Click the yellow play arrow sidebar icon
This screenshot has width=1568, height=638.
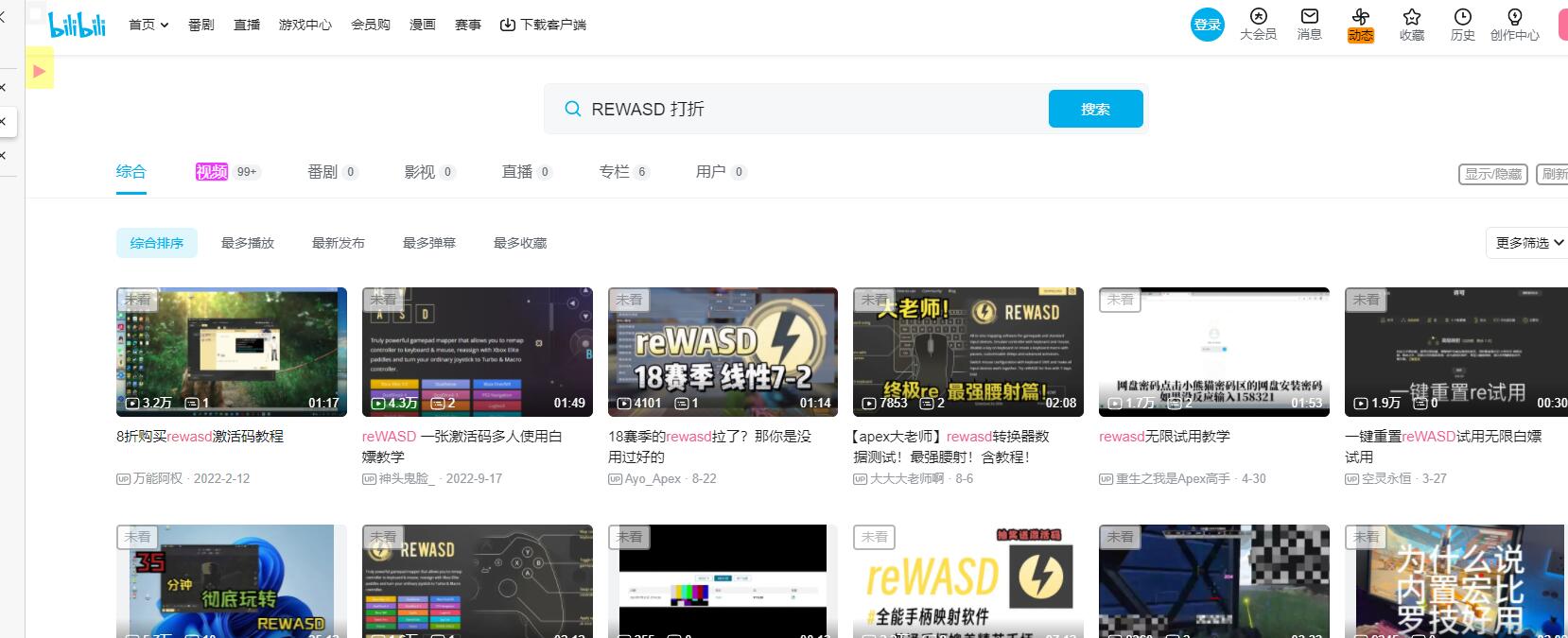[40, 70]
